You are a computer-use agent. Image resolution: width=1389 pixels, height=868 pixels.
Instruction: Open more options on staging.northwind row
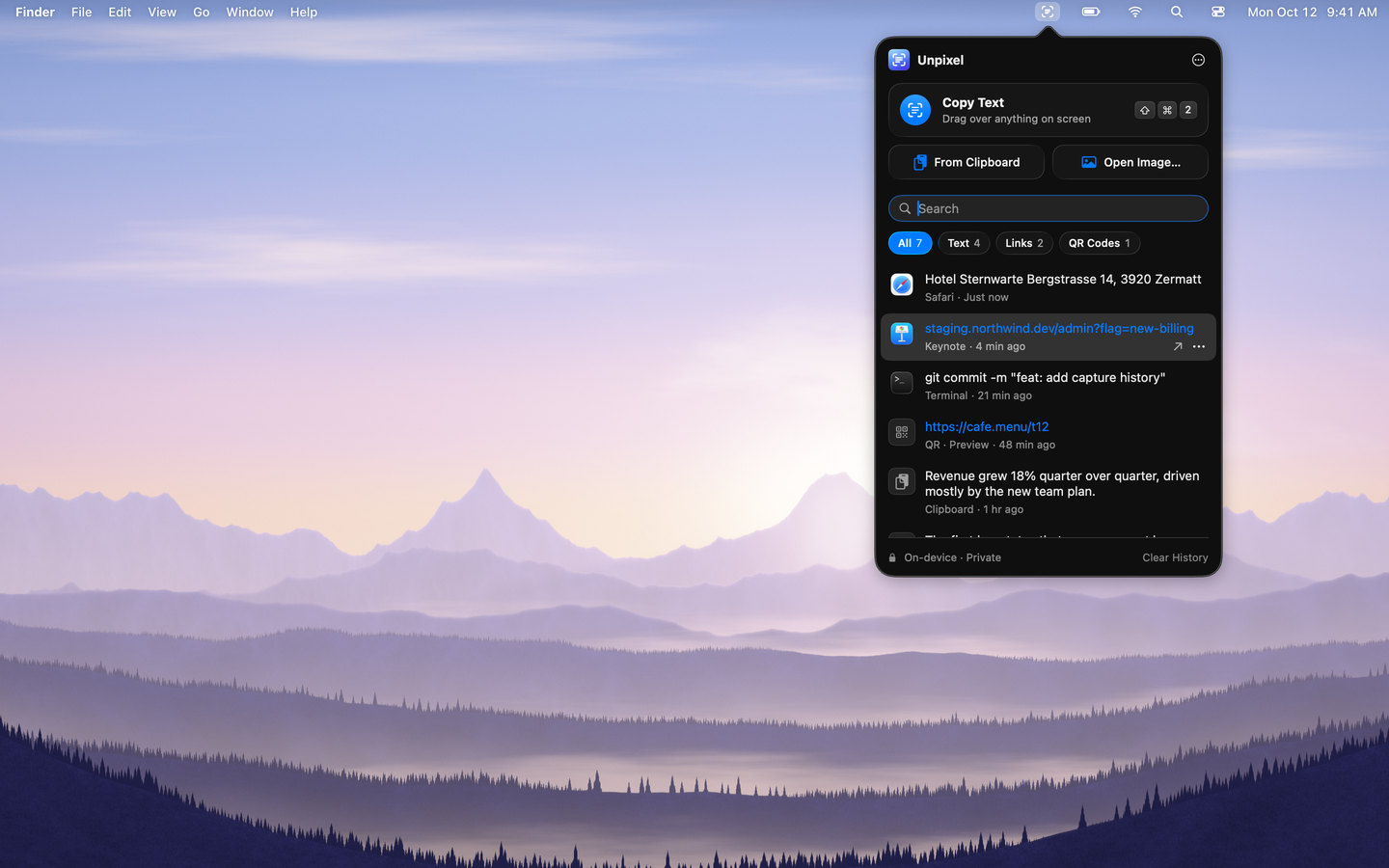click(x=1199, y=346)
